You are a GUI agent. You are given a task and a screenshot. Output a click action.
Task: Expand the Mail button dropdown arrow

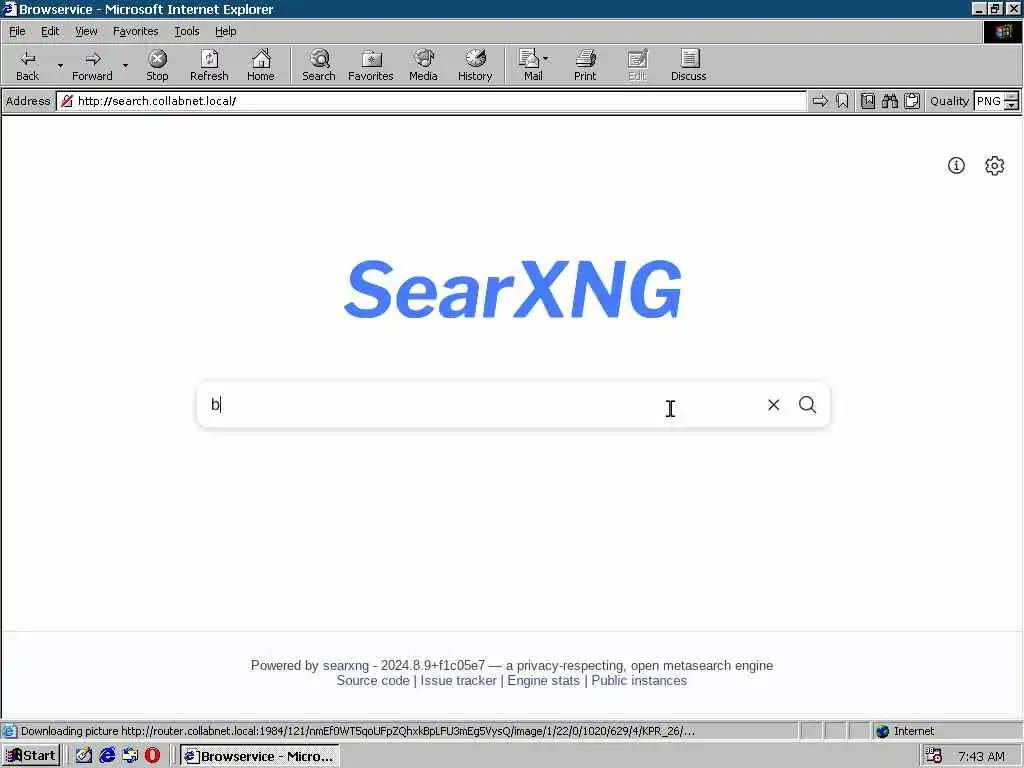point(546,59)
